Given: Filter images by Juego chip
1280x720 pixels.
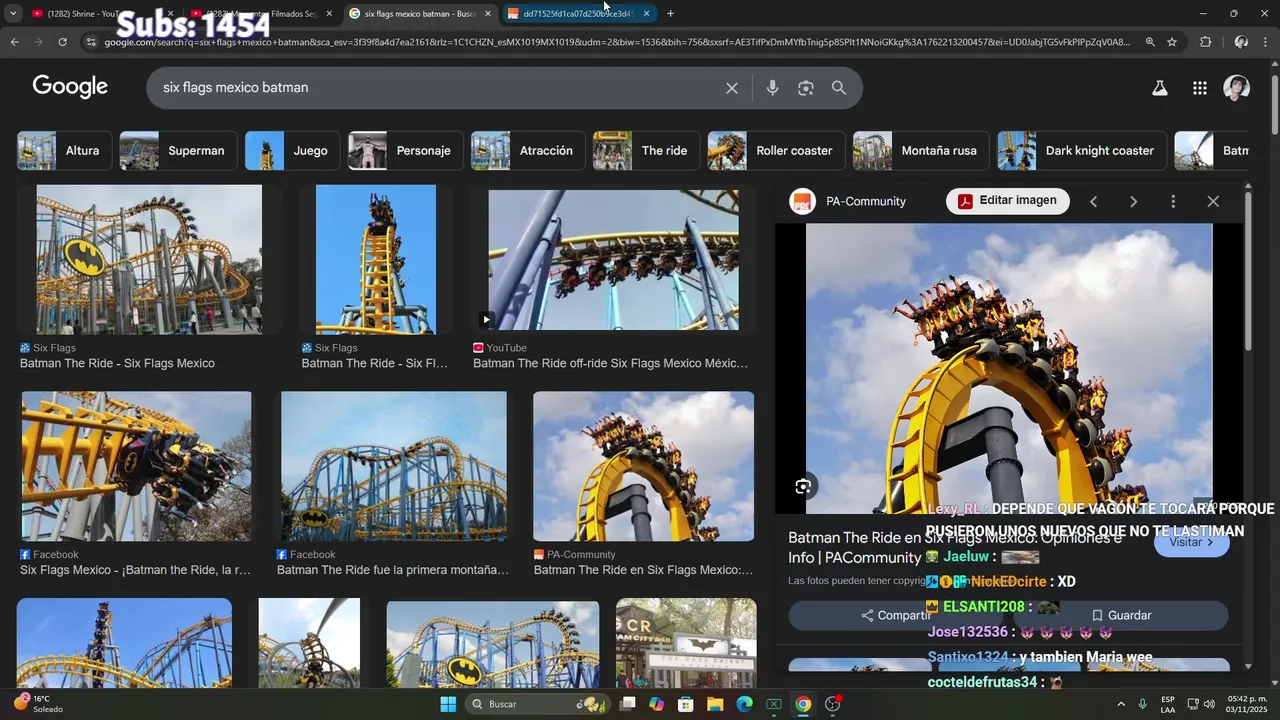Looking at the screenshot, I should (x=292, y=151).
